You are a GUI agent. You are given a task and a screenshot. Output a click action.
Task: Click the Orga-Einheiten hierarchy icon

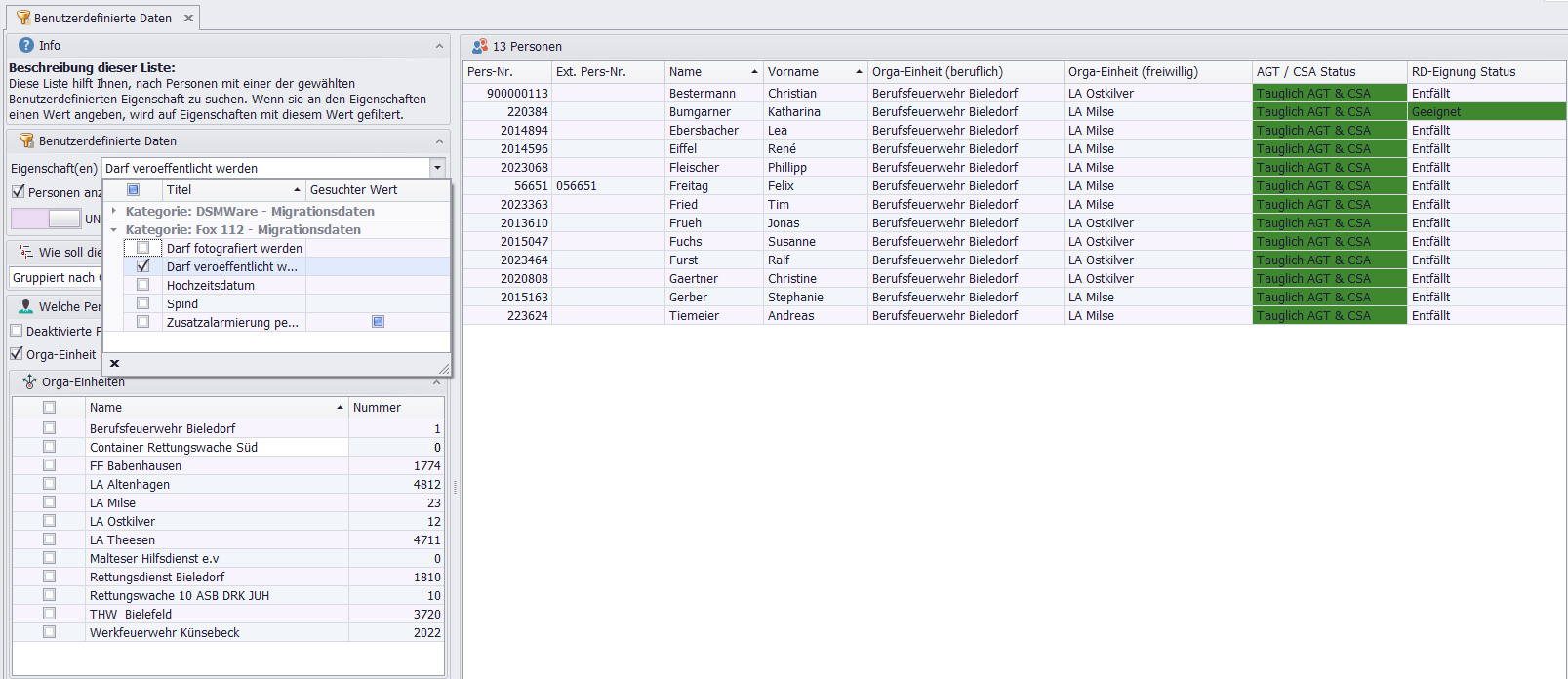point(29,381)
